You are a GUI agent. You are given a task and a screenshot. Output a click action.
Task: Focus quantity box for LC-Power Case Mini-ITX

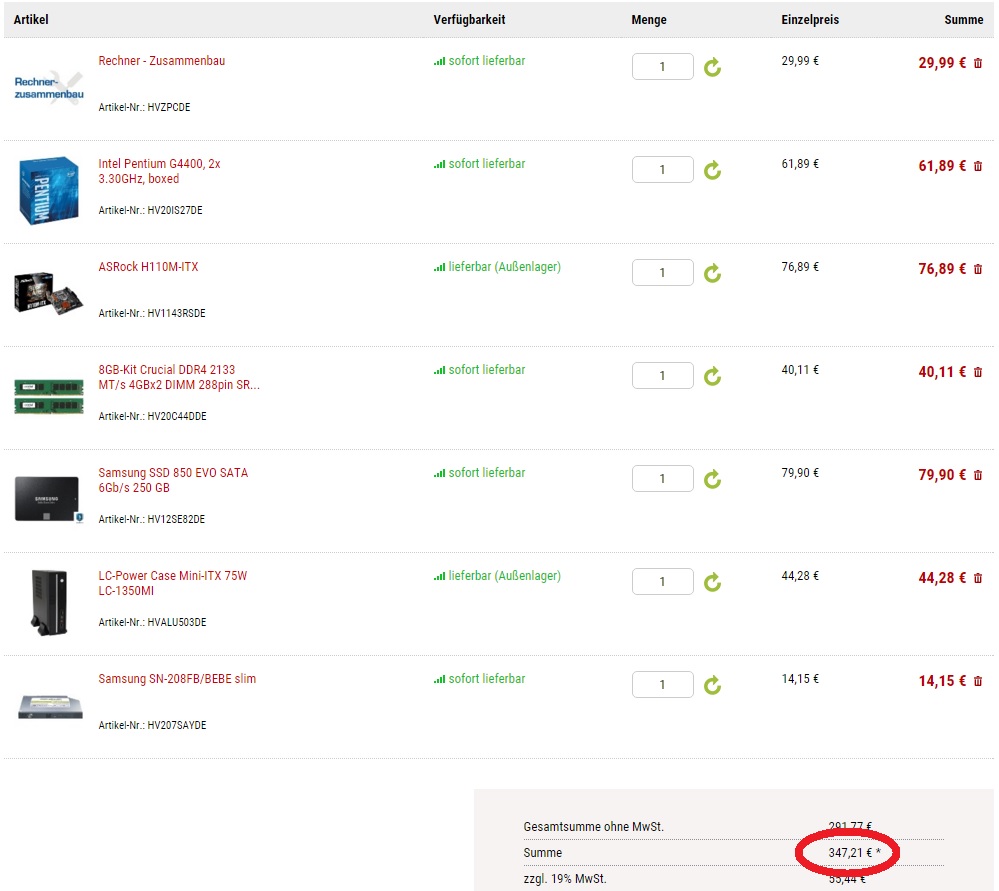tap(663, 581)
